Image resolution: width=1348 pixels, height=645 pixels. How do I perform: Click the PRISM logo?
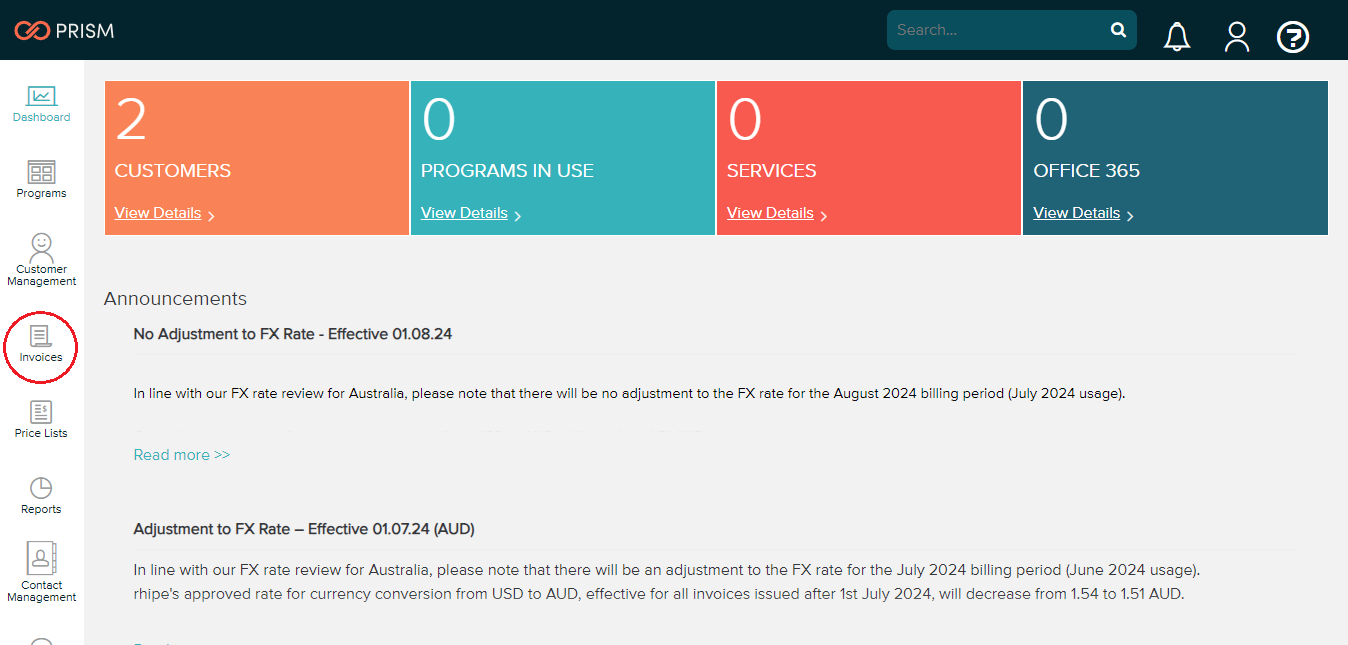(64, 30)
